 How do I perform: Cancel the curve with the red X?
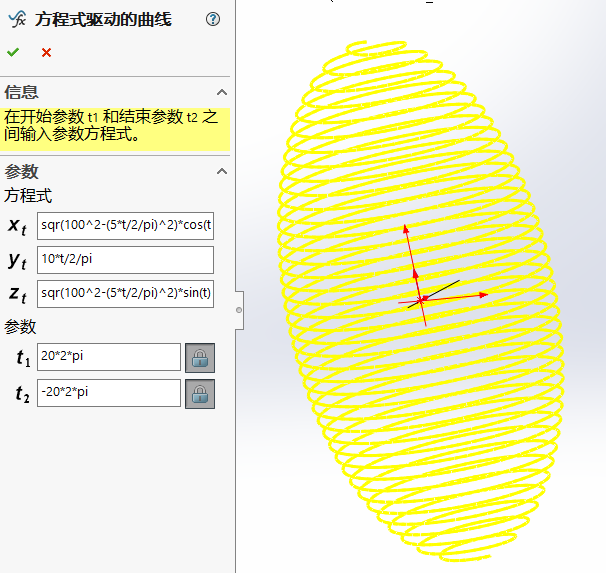click(x=46, y=53)
